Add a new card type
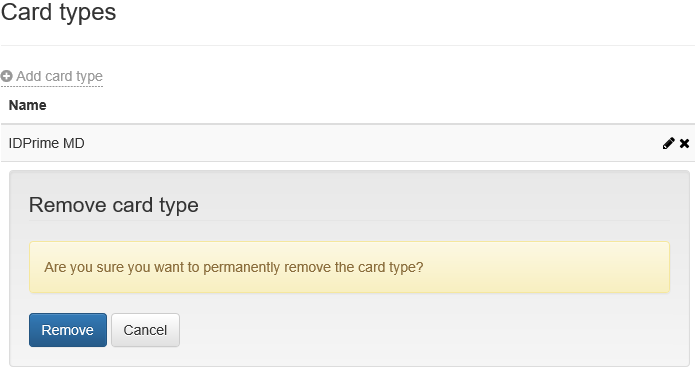This screenshot has height=369, width=697. pos(52,76)
